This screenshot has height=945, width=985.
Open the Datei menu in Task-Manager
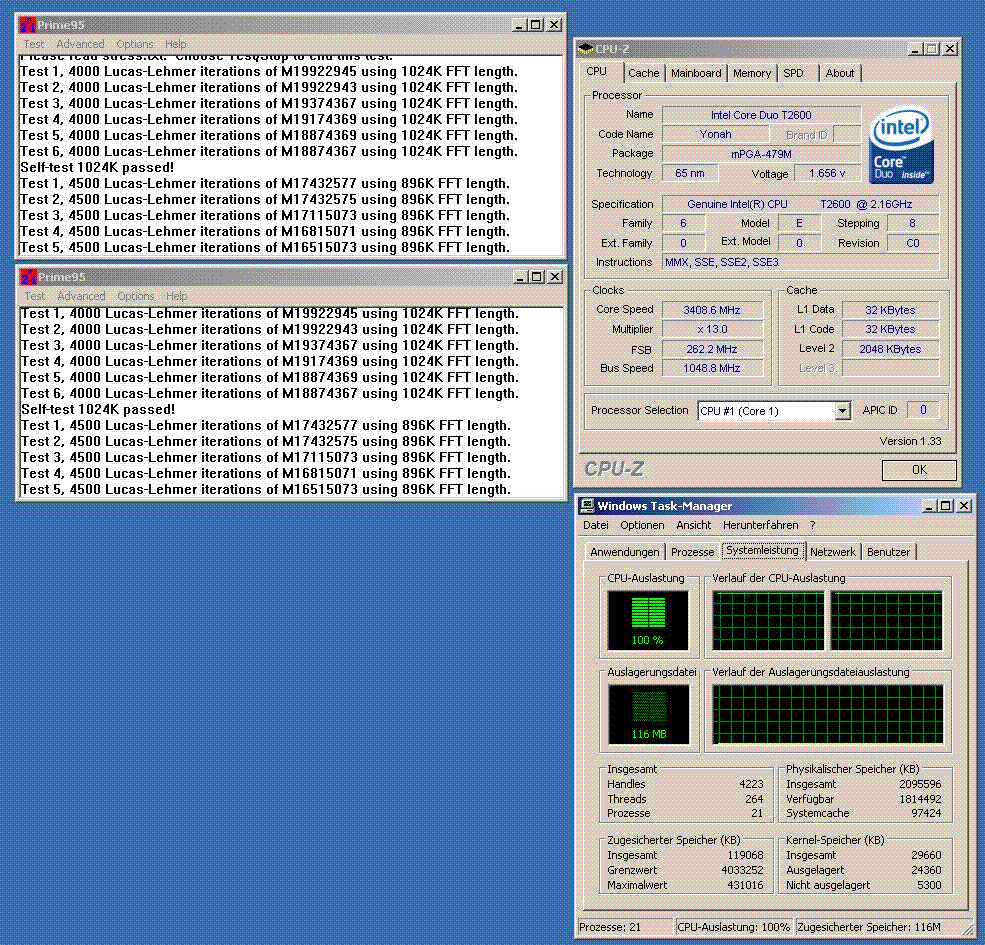coord(596,525)
